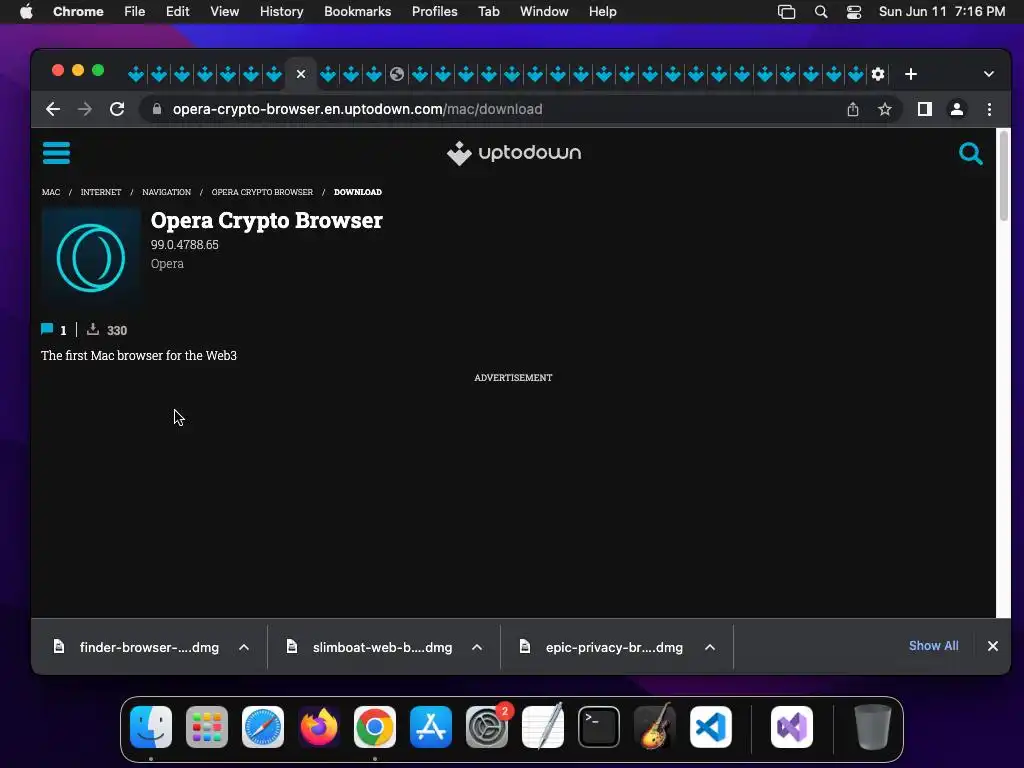Go back to previous page

click(x=53, y=109)
